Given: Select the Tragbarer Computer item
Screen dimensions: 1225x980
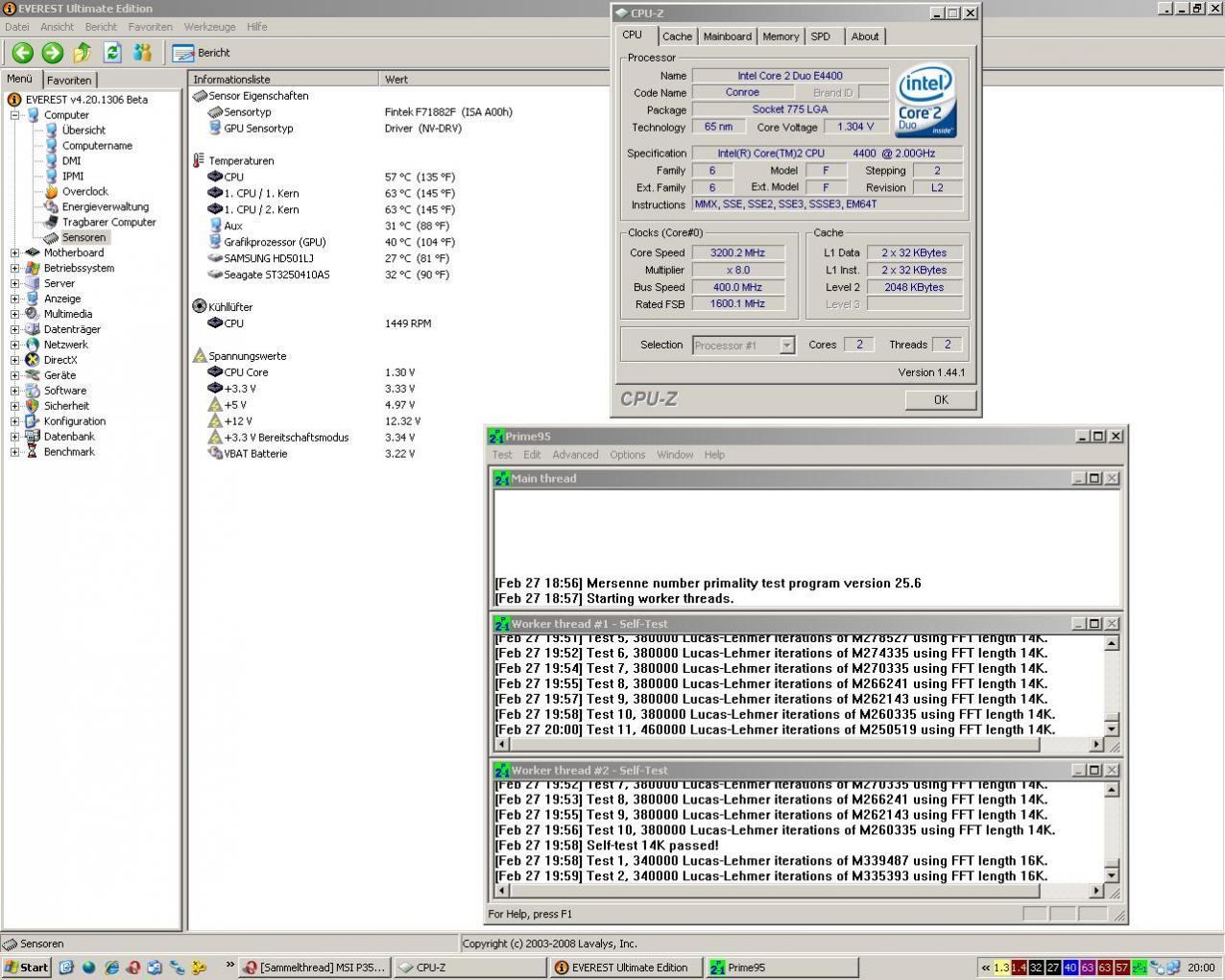Looking at the screenshot, I should click(x=108, y=222).
